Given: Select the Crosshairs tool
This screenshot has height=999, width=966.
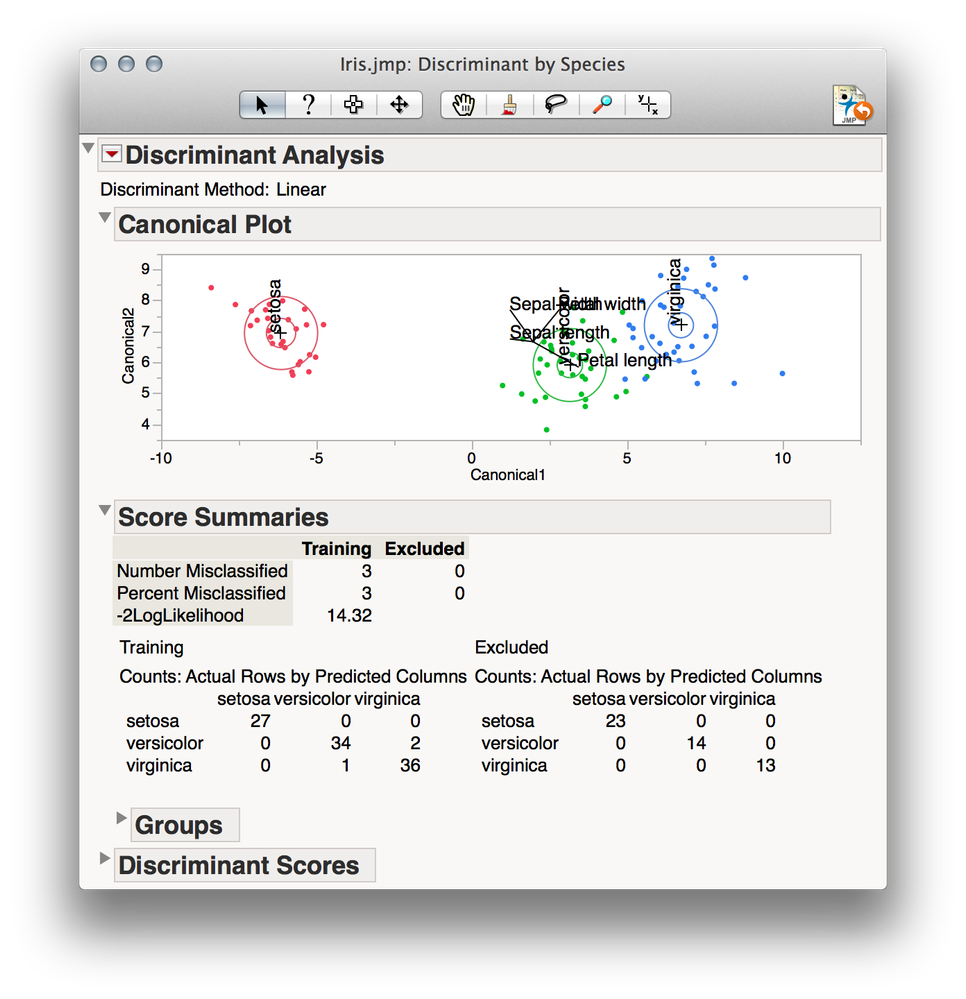Looking at the screenshot, I should coord(647,104).
